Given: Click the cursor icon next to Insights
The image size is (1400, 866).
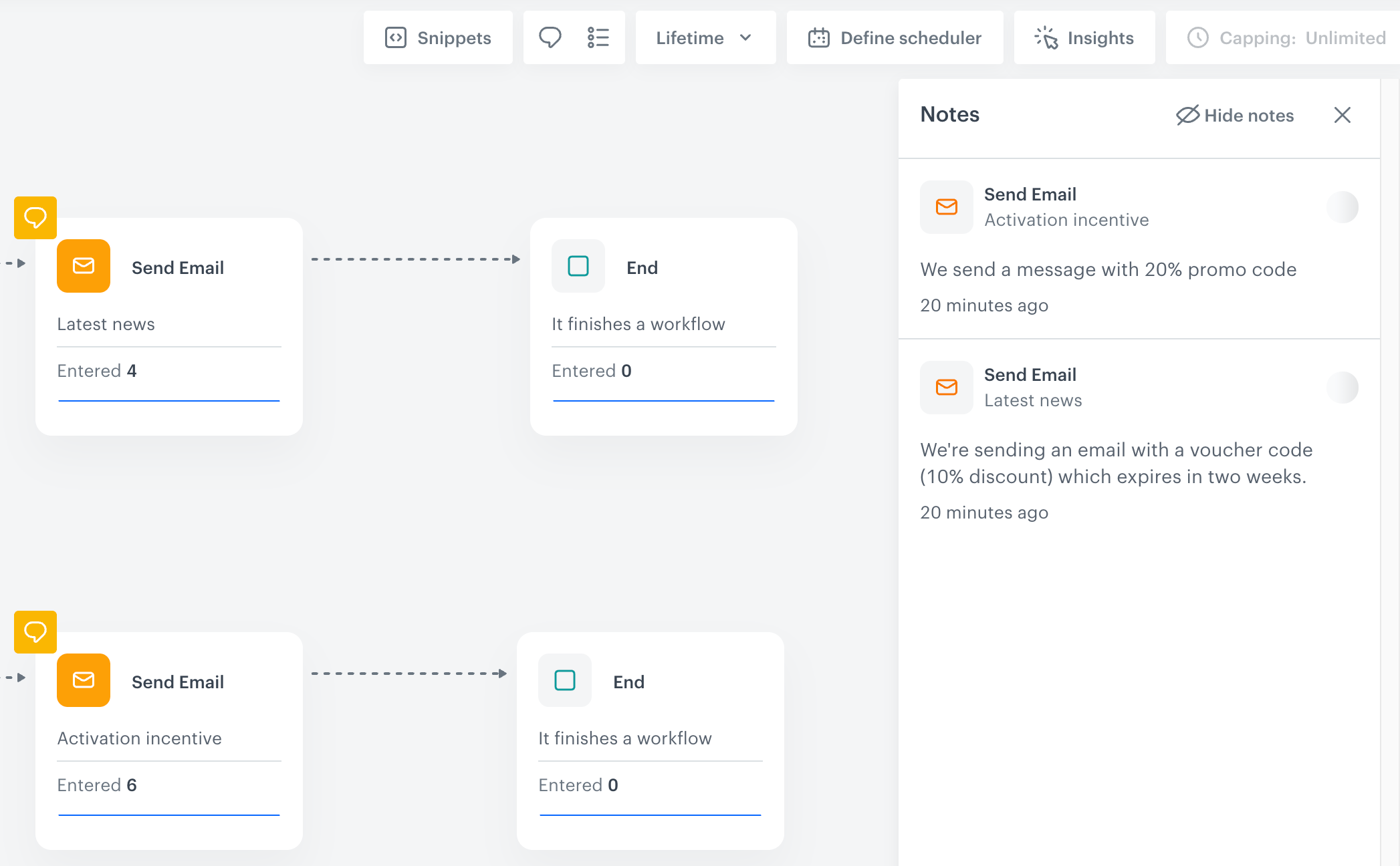Looking at the screenshot, I should [x=1047, y=38].
